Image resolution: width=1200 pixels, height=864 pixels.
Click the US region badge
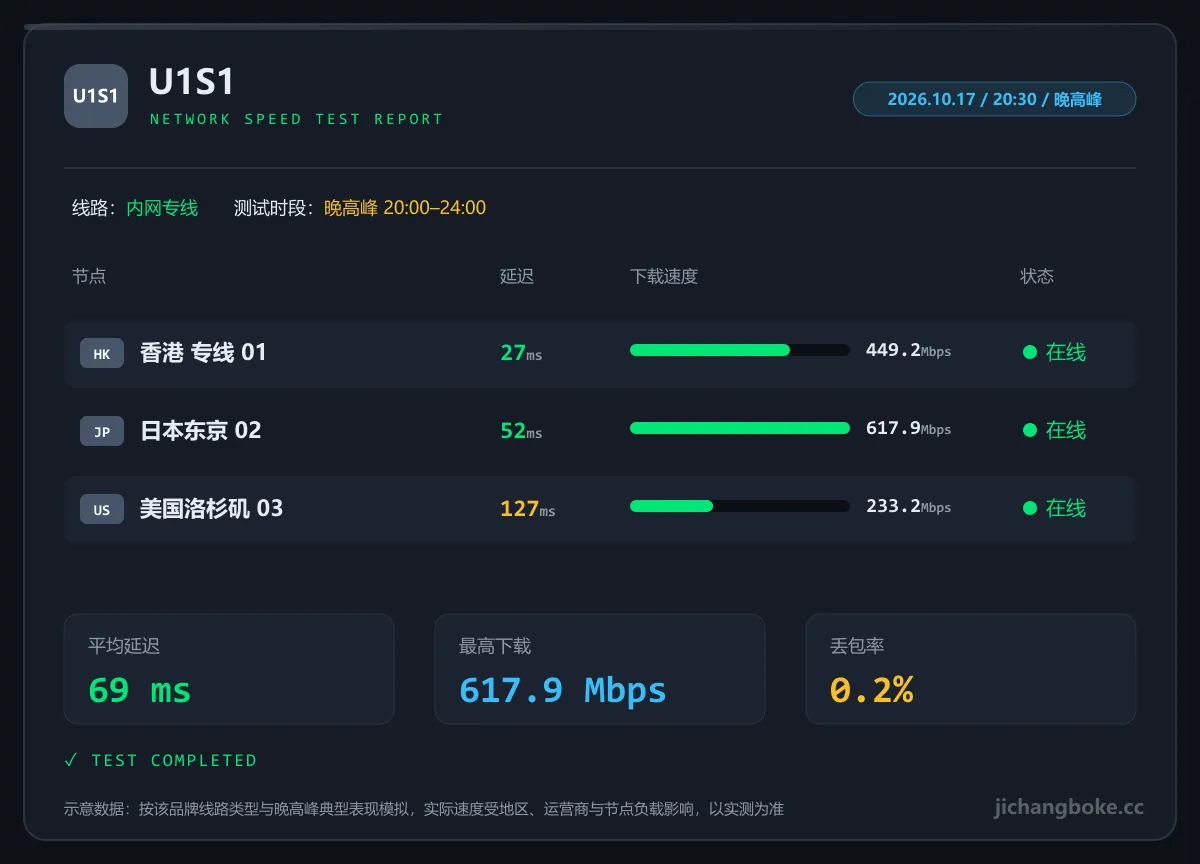click(x=102, y=509)
